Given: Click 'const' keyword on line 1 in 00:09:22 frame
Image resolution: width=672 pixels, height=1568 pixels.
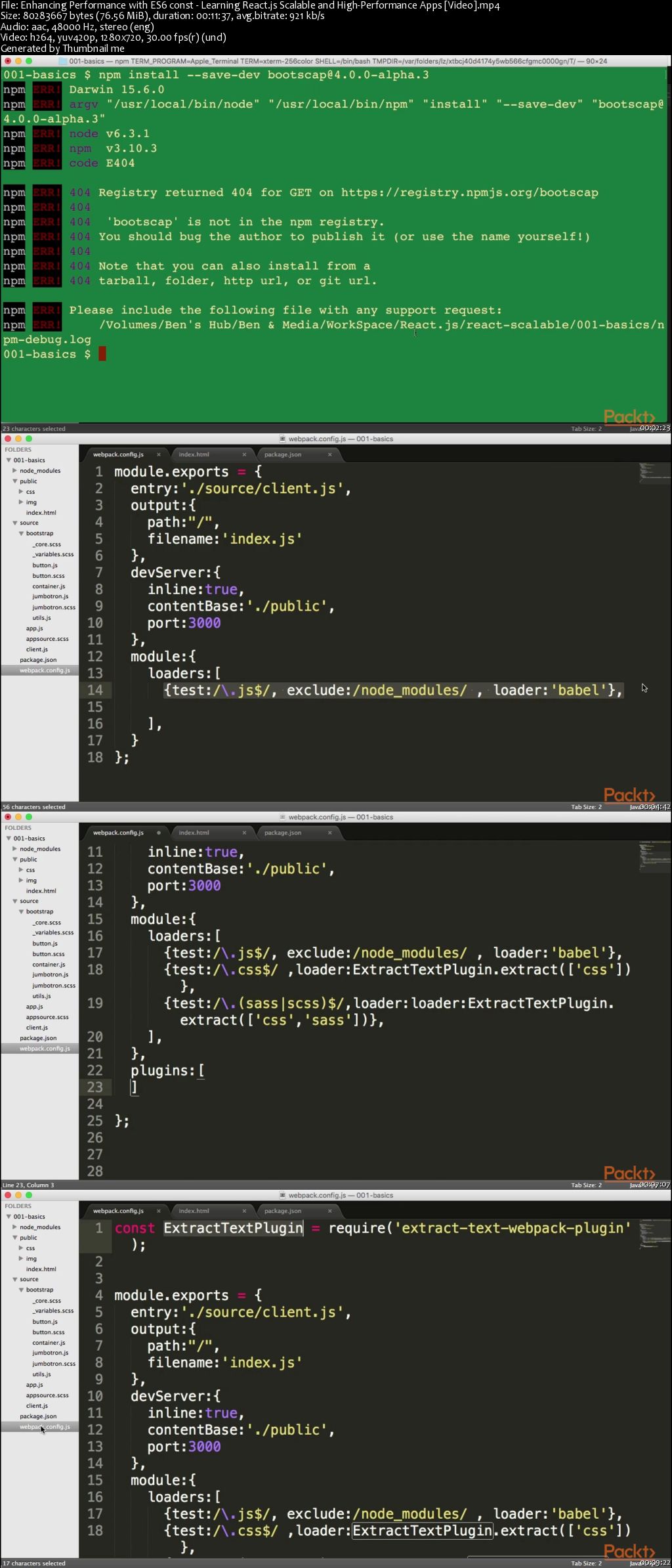Looking at the screenshot, I should [135, 1229].
